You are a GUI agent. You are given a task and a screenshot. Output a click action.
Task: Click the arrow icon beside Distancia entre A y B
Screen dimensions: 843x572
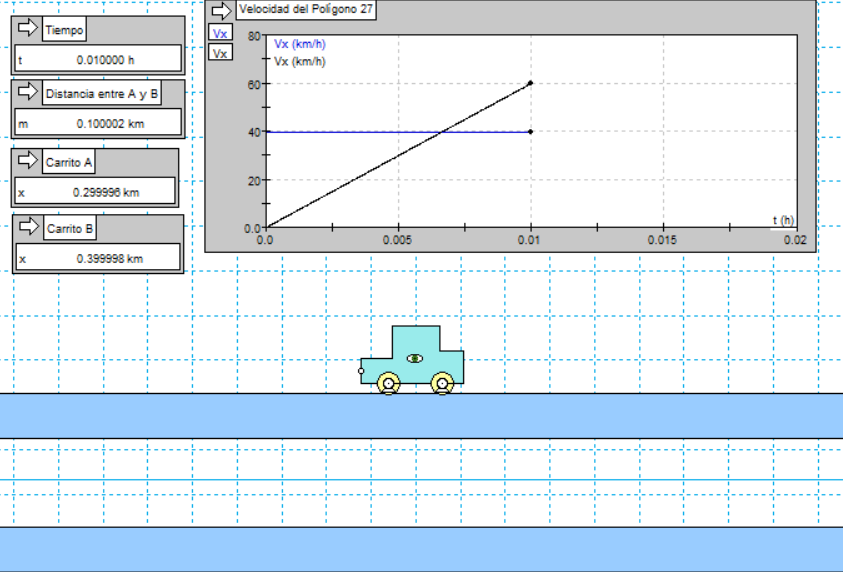click(x=28, y=94)
